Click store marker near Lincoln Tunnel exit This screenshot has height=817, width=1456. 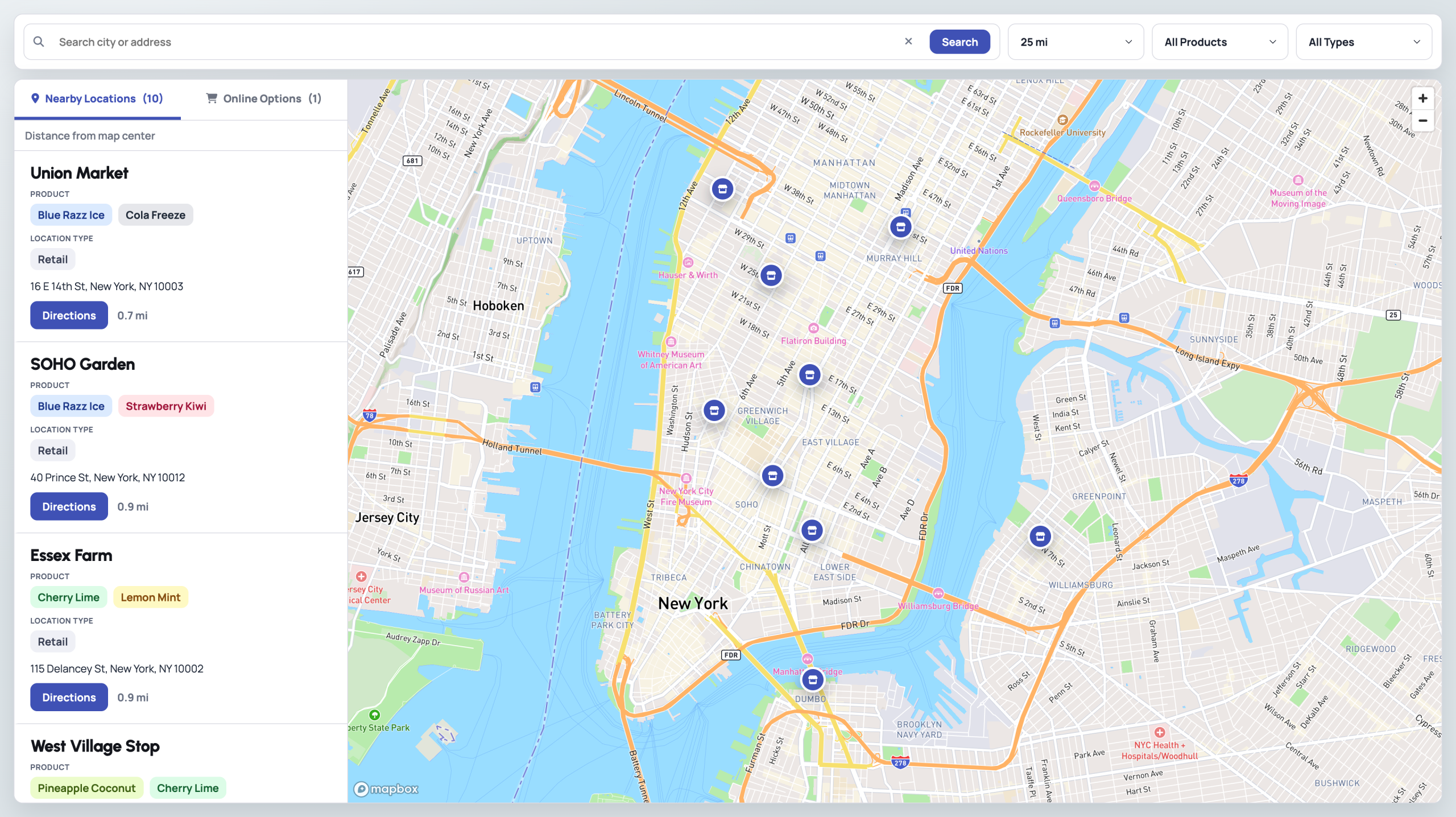click(722, 189)
